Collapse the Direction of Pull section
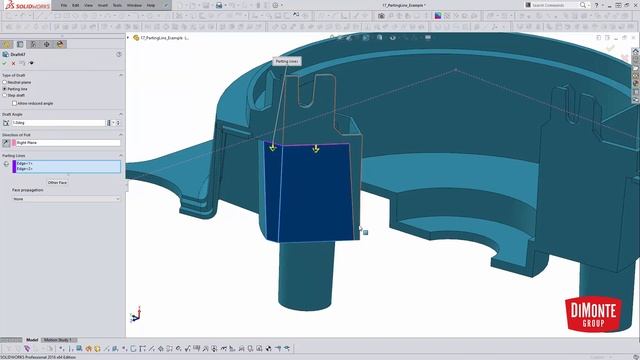Viewport: 640px width, 360px height. (x=121, y=135)
